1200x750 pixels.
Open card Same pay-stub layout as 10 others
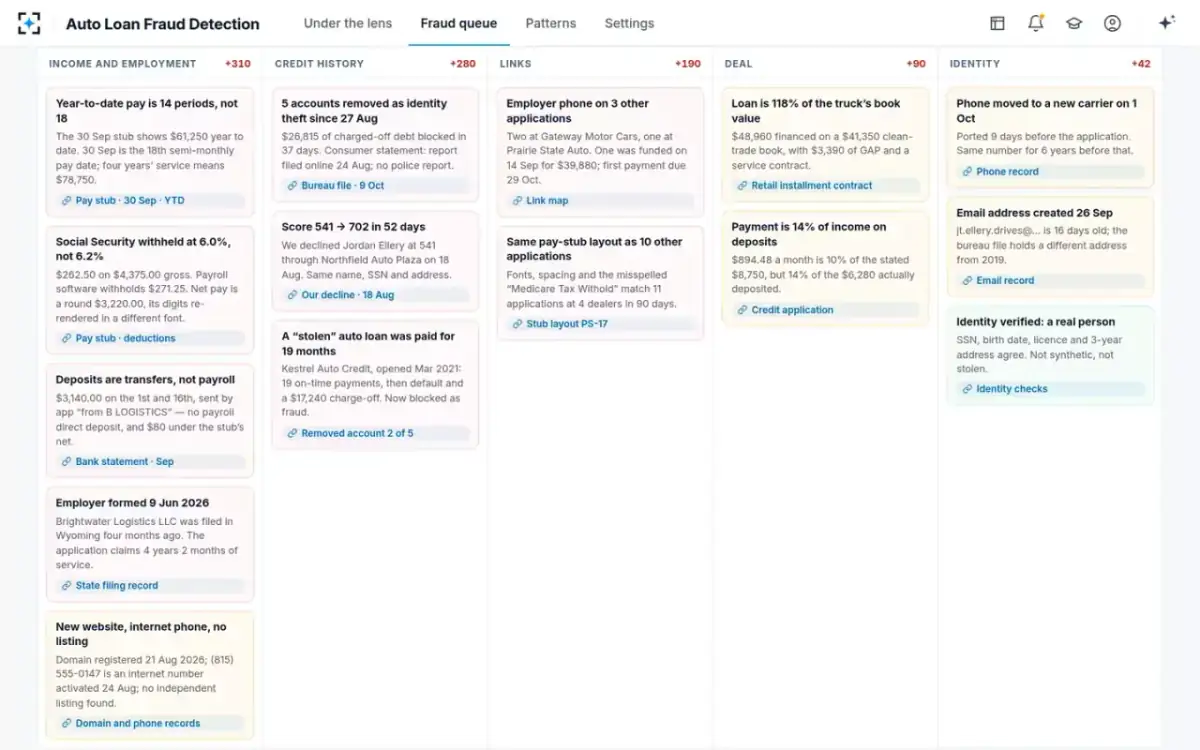(600, 283)
